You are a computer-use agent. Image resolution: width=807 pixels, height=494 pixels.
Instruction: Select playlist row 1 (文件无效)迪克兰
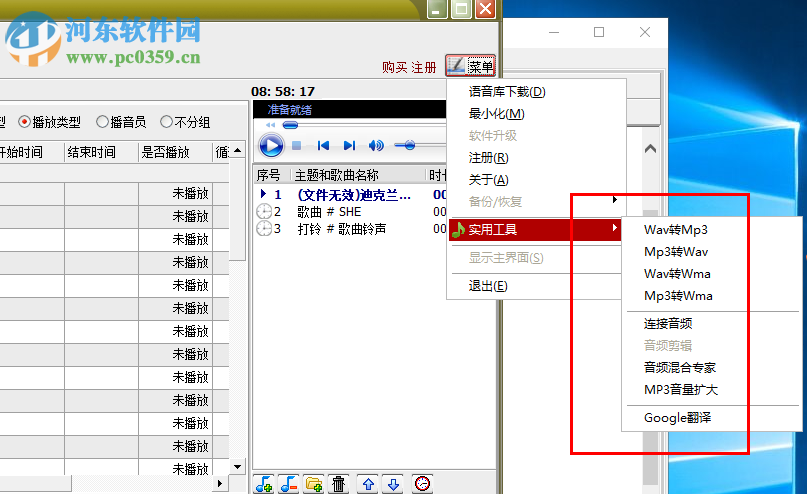click(350, 195)
